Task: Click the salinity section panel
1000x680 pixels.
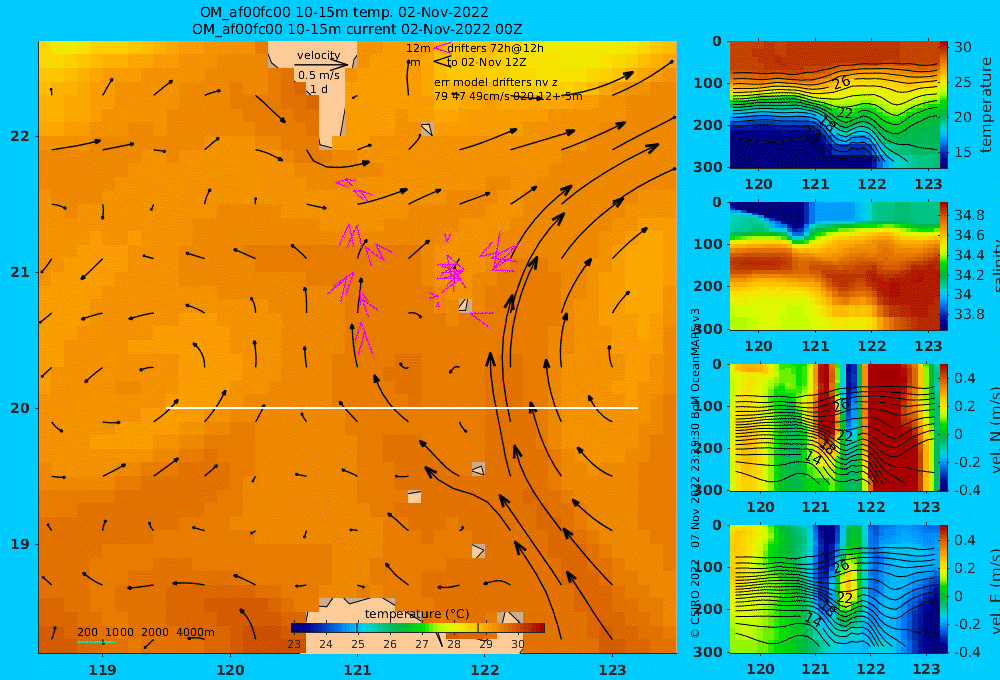Action: click(834, 266)
